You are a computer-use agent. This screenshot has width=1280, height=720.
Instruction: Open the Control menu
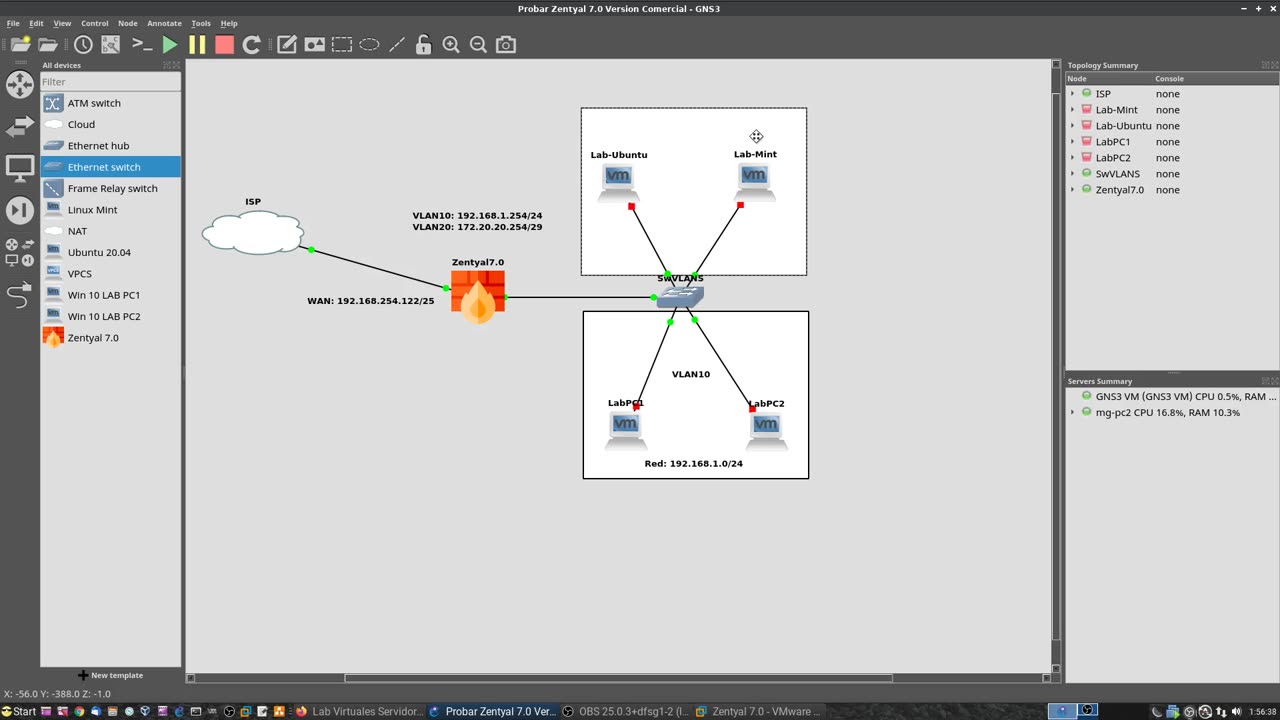94,23
